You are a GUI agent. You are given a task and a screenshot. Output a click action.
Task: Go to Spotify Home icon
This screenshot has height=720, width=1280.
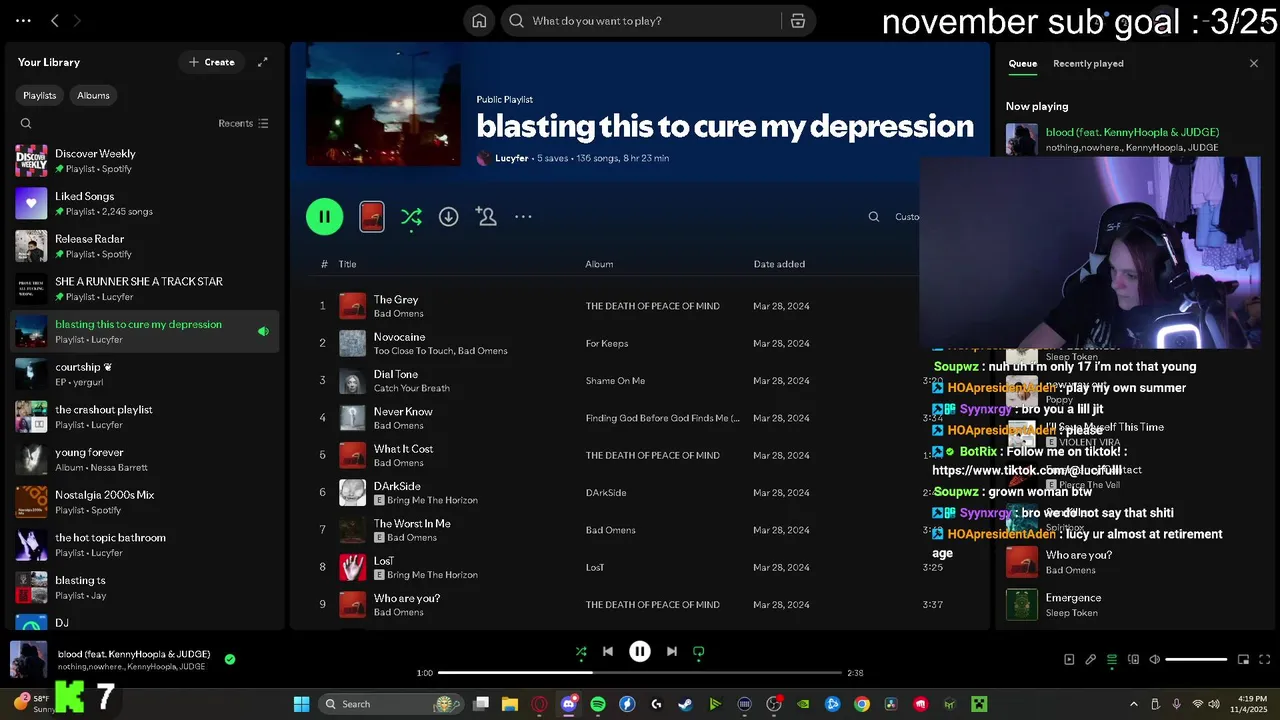479,21
